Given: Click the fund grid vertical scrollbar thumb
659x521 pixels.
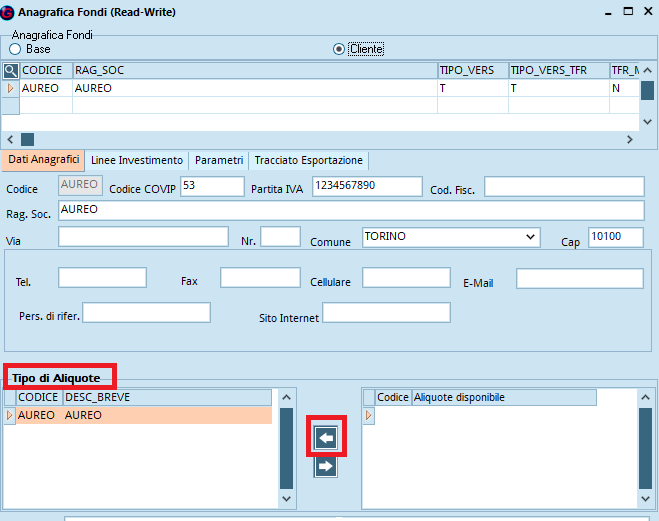Looking at the screenshot, I should point(647,90).
